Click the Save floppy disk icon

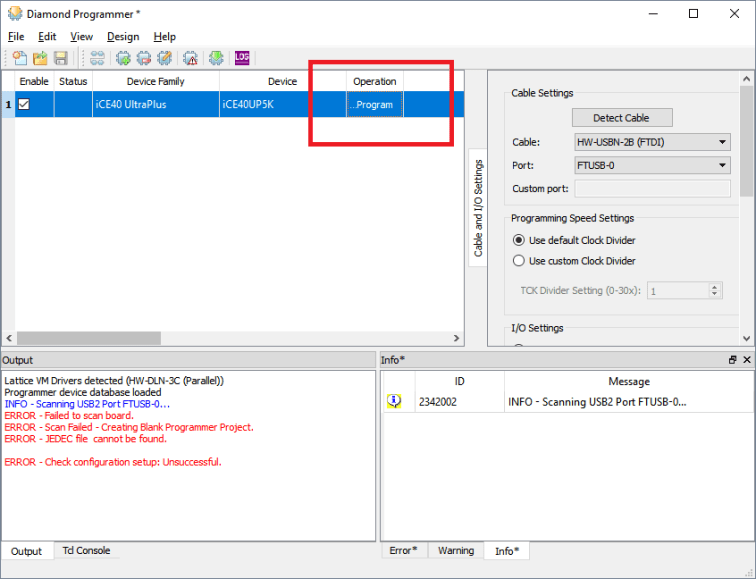pyautogui.click(x=61, y=58)
